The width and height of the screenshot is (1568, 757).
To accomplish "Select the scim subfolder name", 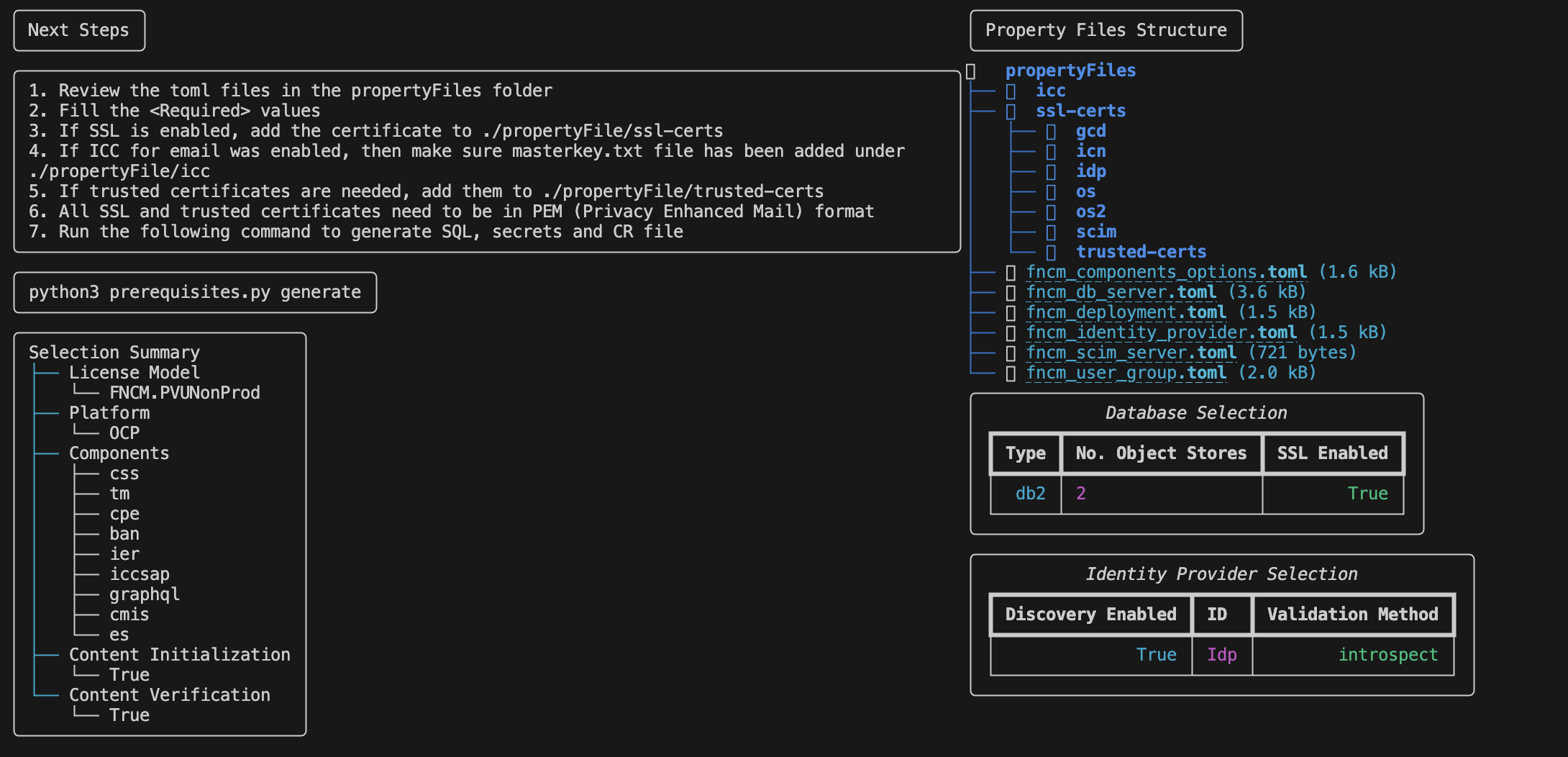I will click(x=1096, y=232).
